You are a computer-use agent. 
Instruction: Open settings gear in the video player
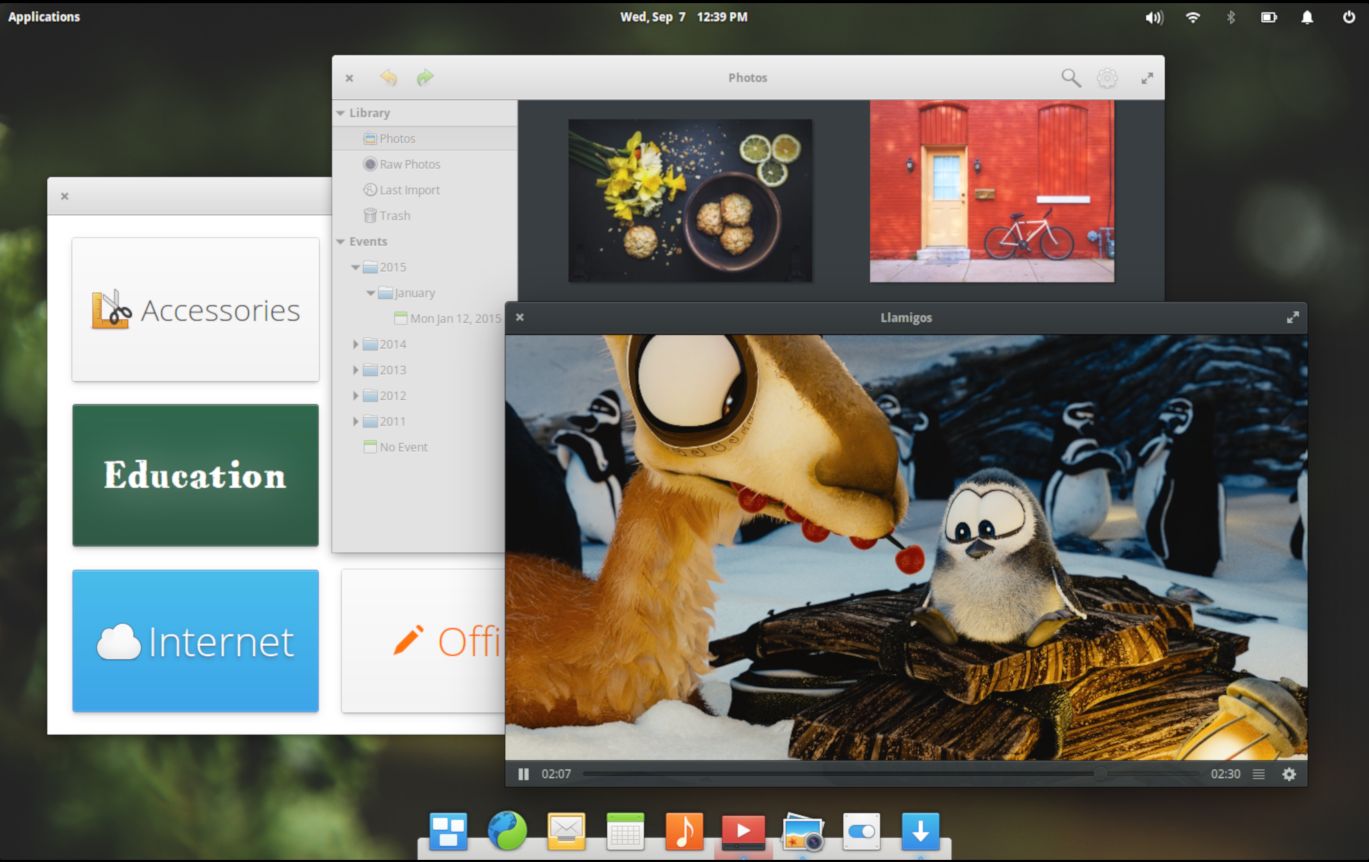click(x=1290, y=773)
